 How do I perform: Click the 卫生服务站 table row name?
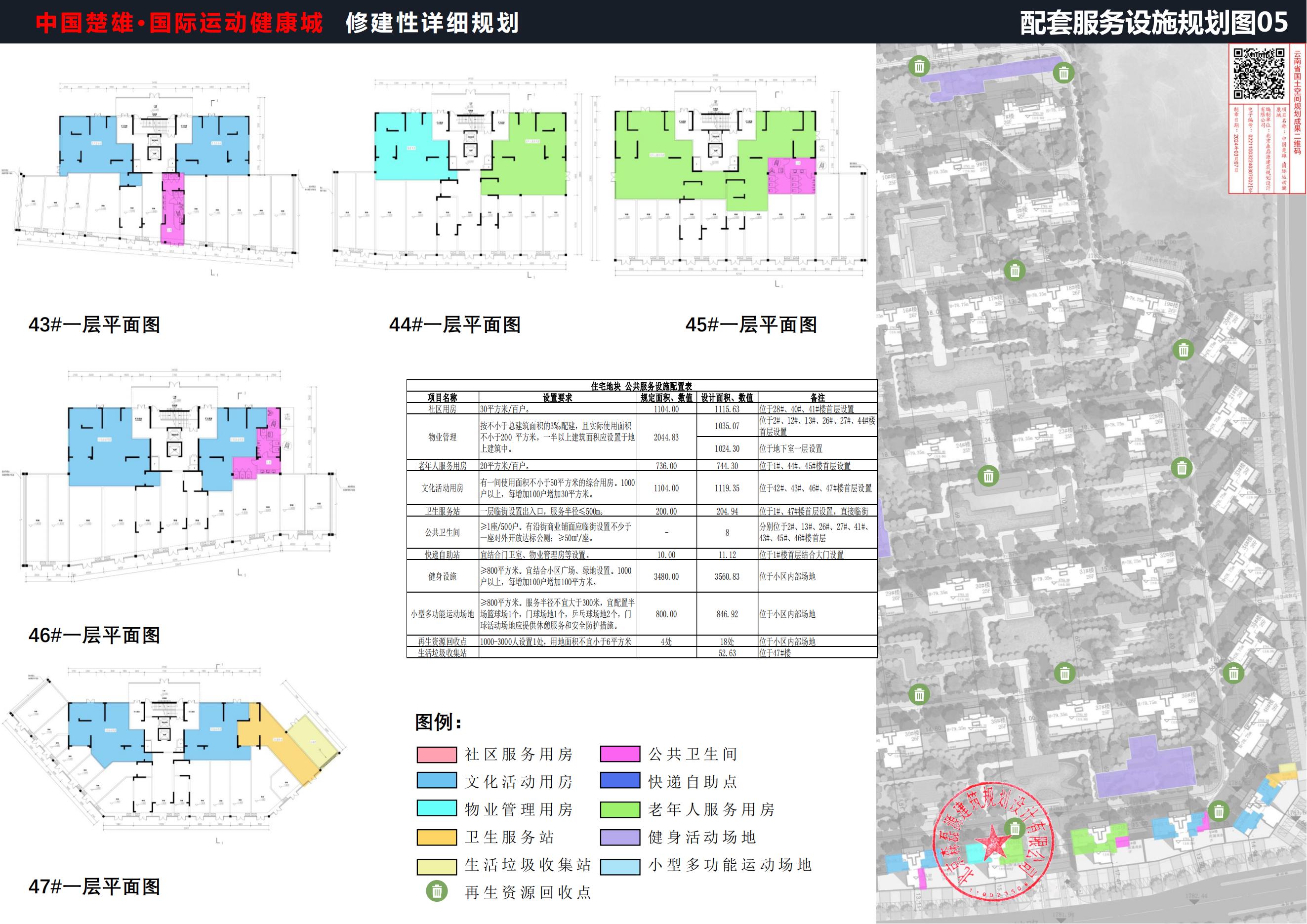coord(442,512)
